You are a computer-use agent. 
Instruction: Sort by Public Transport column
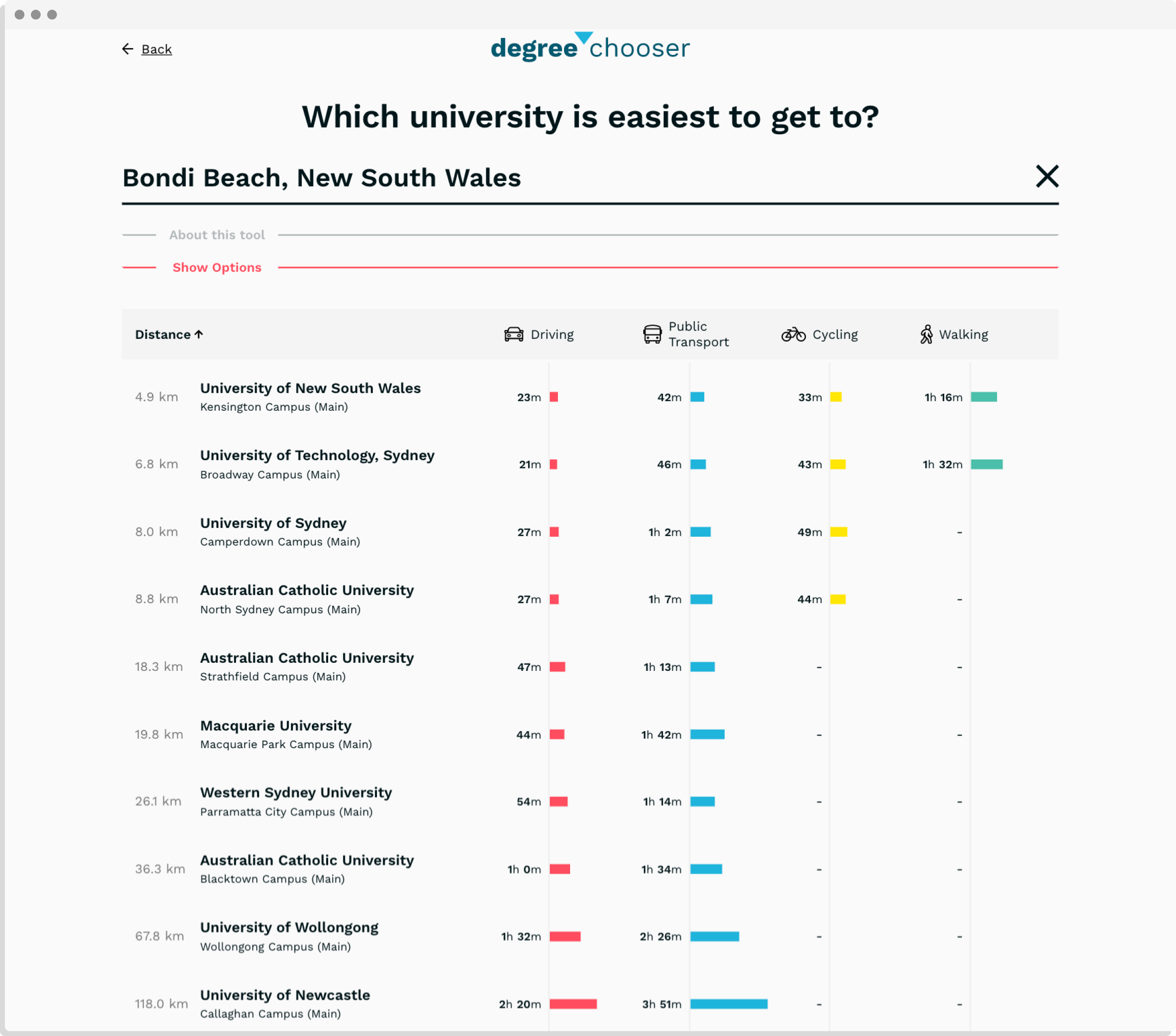(698, 334)
